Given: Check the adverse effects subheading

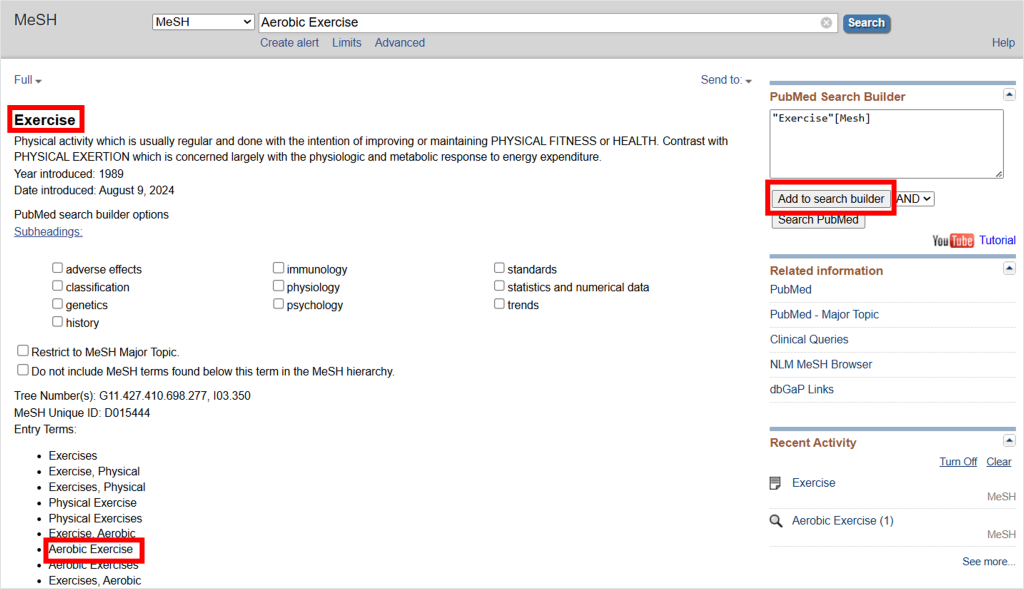Looking at the screenshot, I should click(x=57, y=268).
